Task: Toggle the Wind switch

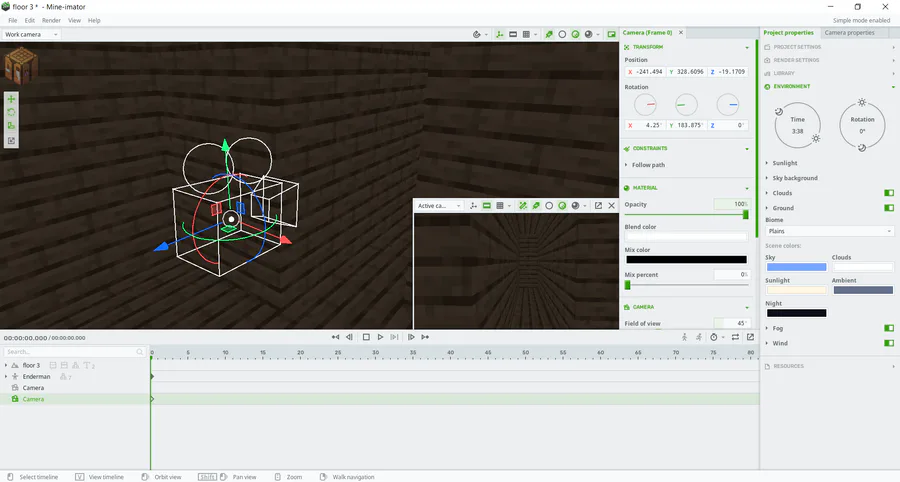Action: (889, 343)
